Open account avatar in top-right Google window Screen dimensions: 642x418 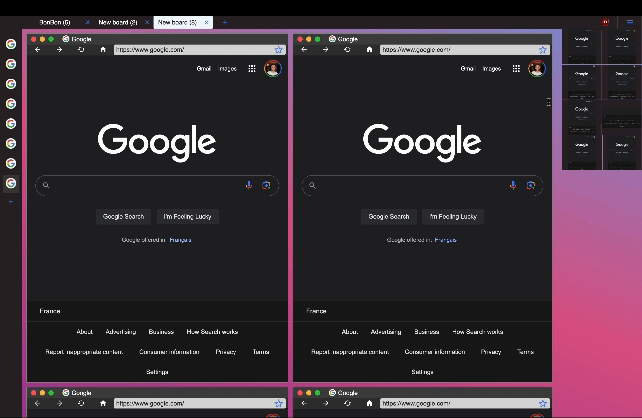point(537,68)
